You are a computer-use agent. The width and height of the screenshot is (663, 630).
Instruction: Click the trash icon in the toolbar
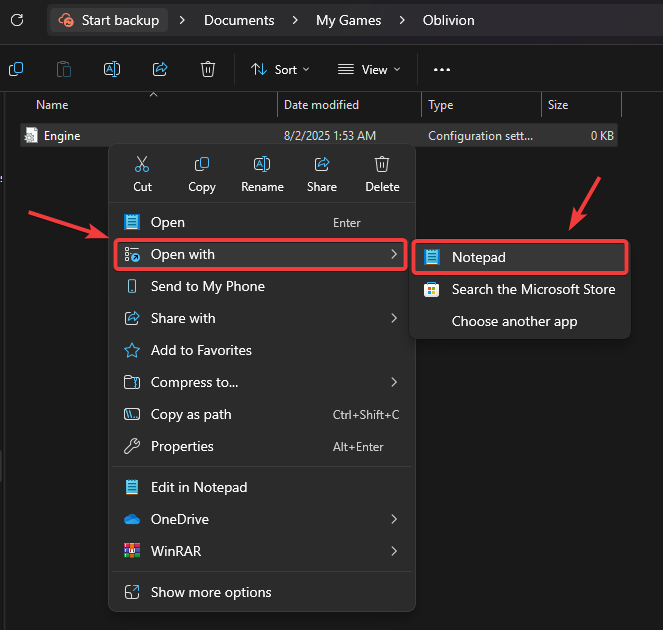(208, 69)
